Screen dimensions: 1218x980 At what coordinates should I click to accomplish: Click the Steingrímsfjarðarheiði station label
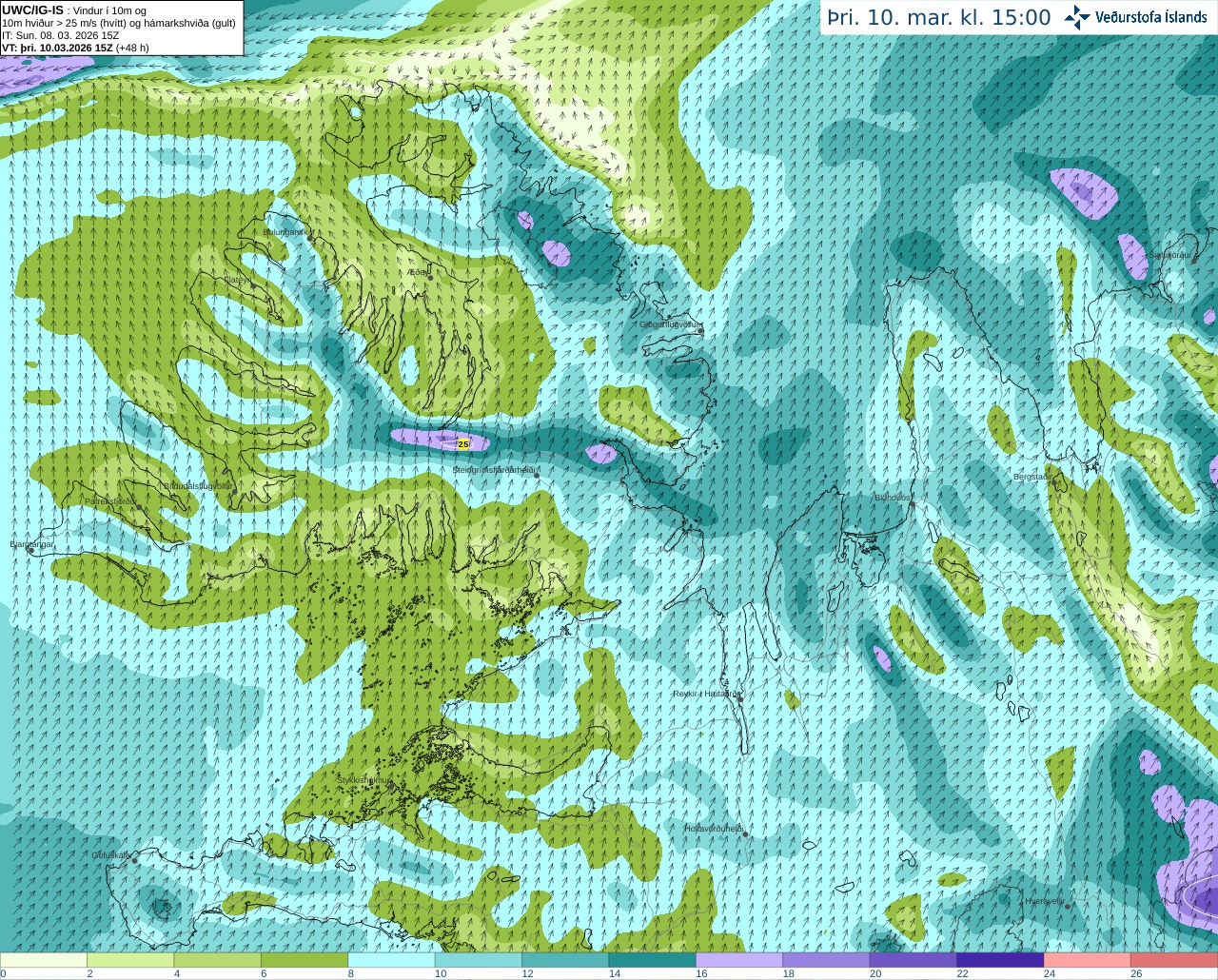pos(496,470)
